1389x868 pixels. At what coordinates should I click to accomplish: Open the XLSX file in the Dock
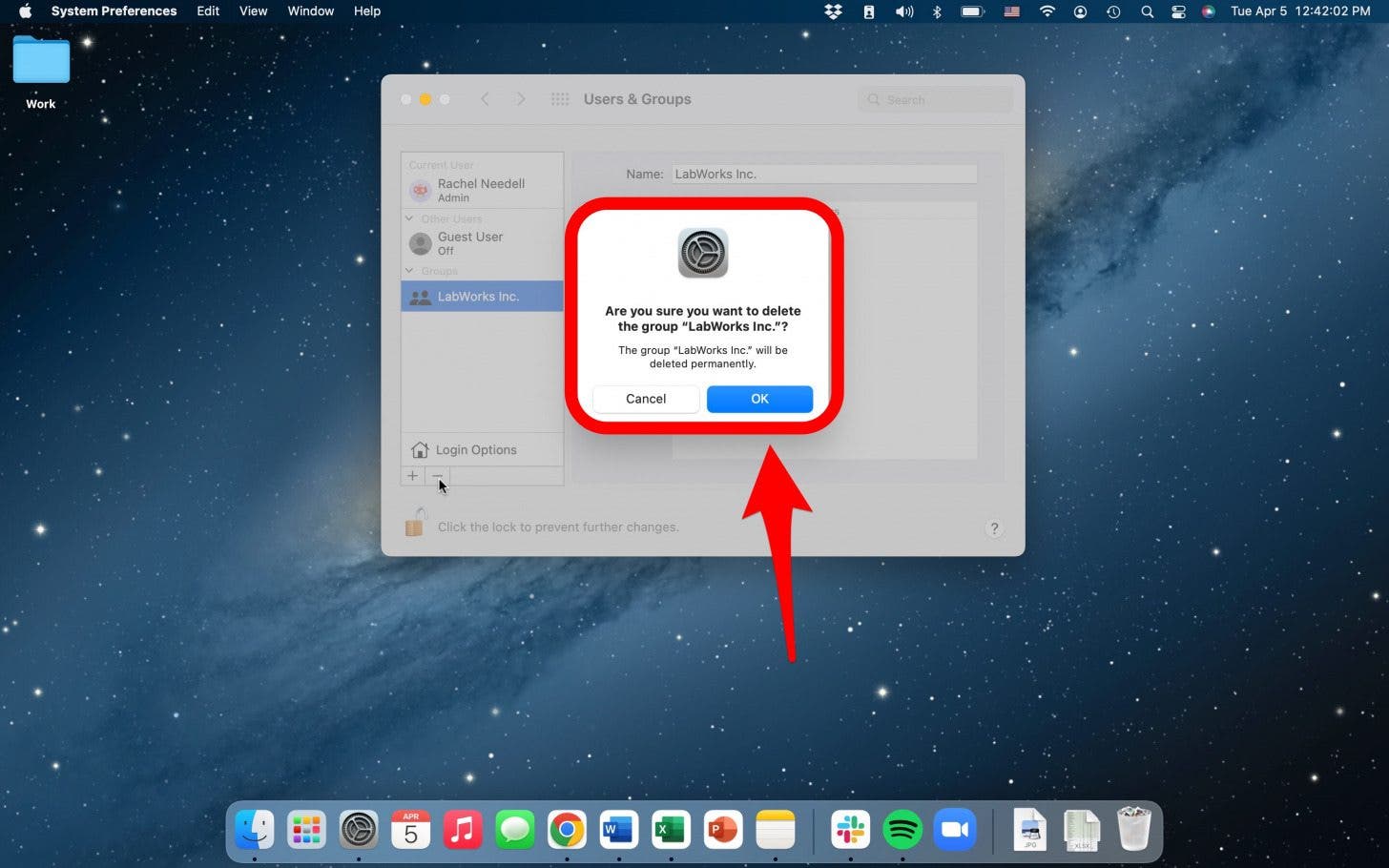1081,830
